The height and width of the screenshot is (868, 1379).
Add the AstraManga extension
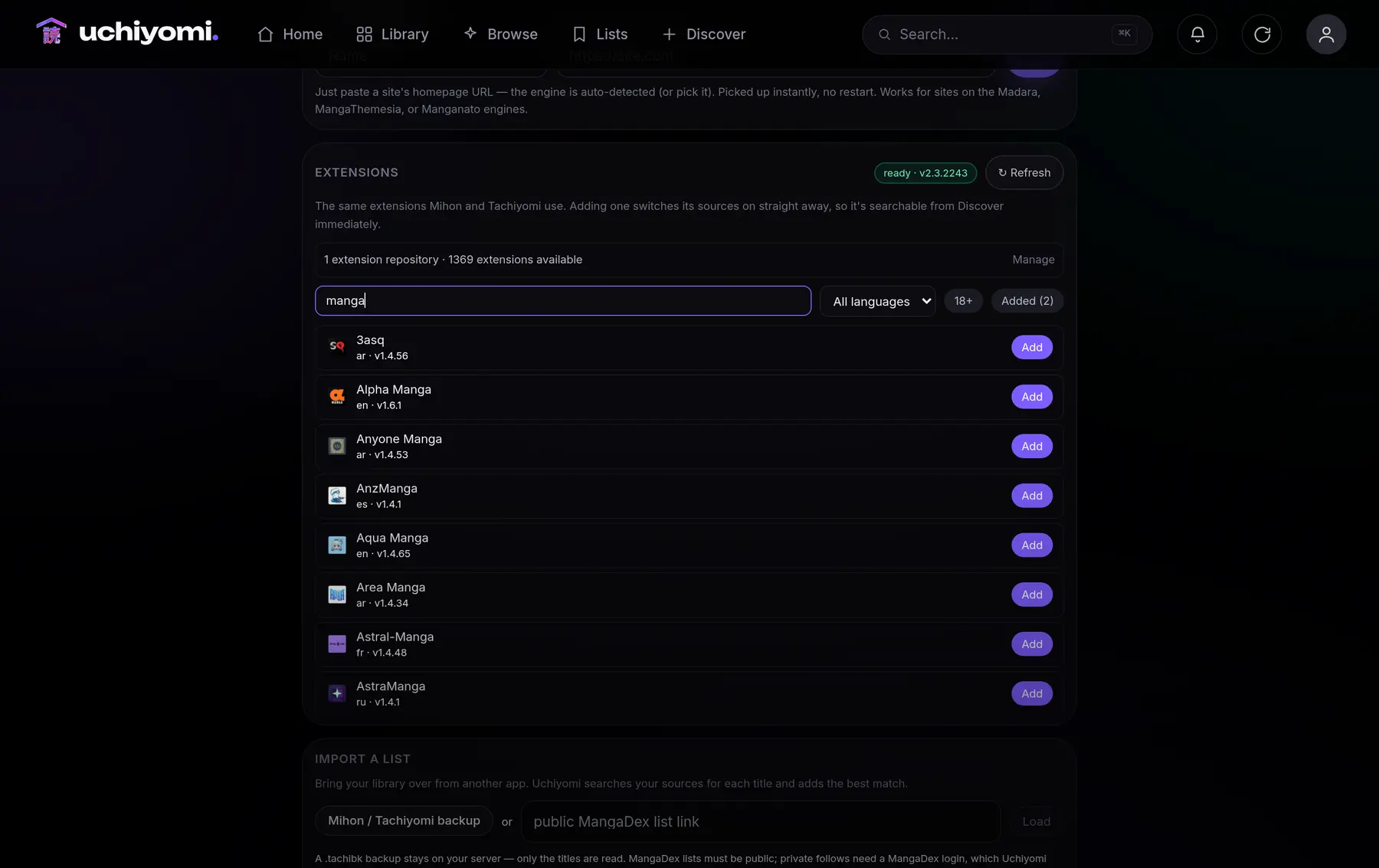coord(1032,693)
